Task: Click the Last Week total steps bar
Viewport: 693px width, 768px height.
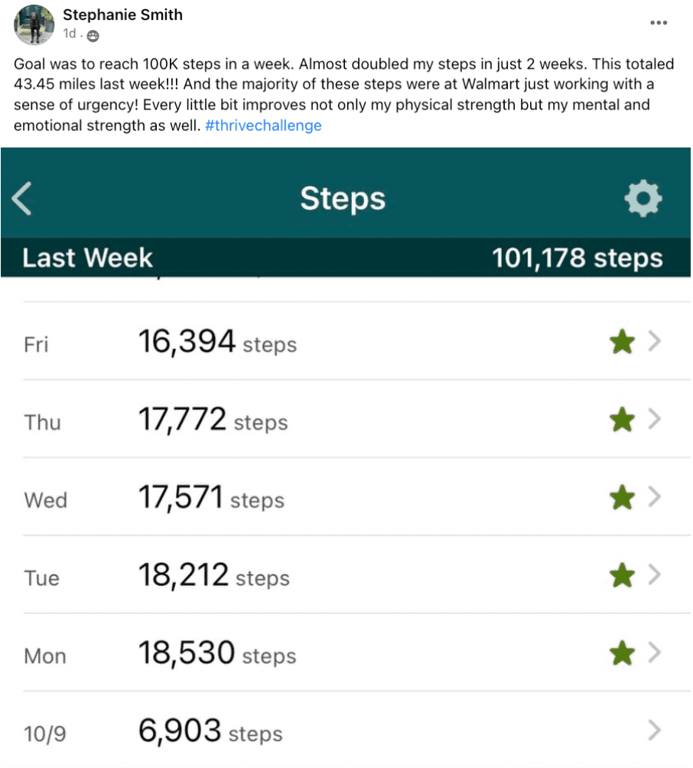Action: [345, 258]
